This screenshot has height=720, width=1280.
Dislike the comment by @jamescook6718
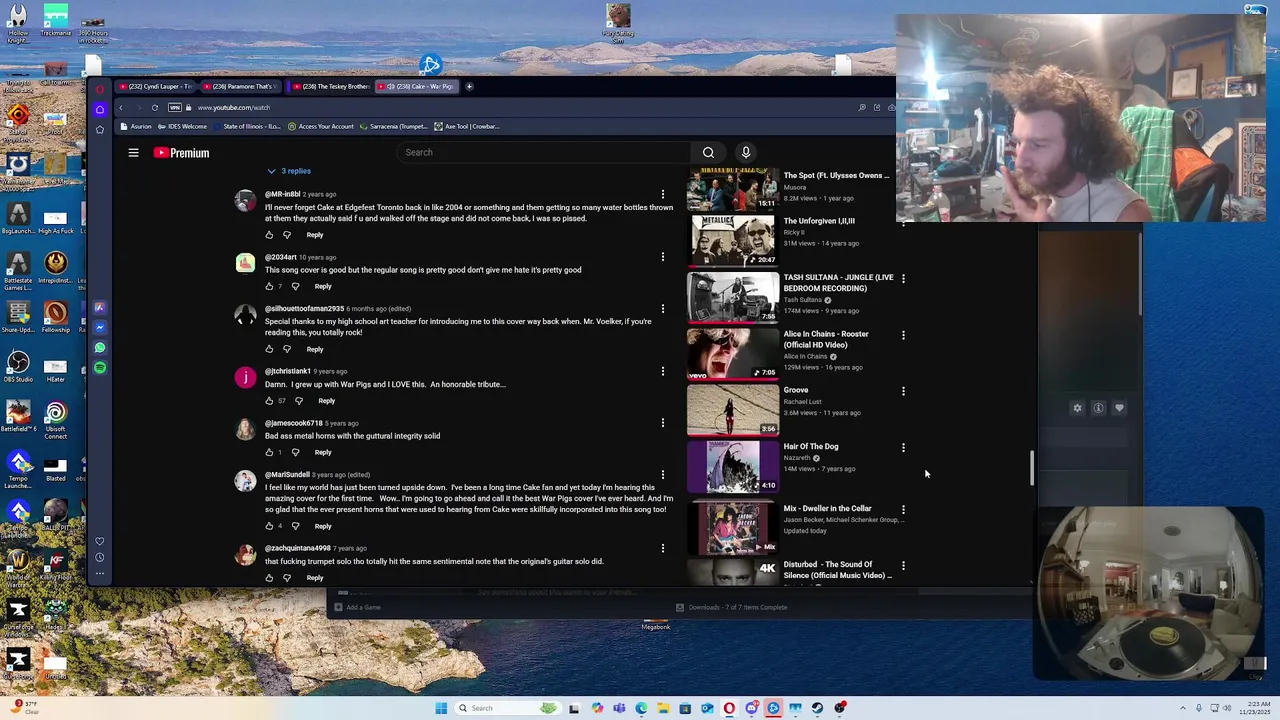(295, 452)
